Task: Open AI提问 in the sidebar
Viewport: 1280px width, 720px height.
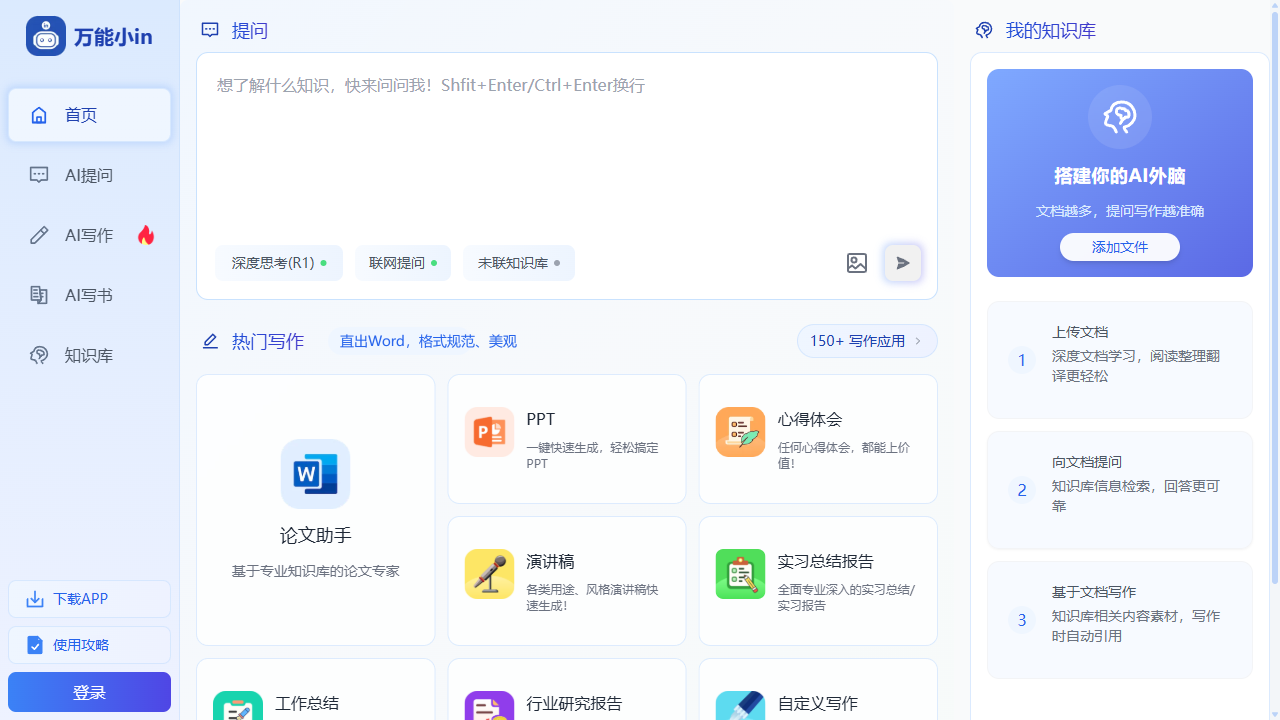Action: (89, 175)
